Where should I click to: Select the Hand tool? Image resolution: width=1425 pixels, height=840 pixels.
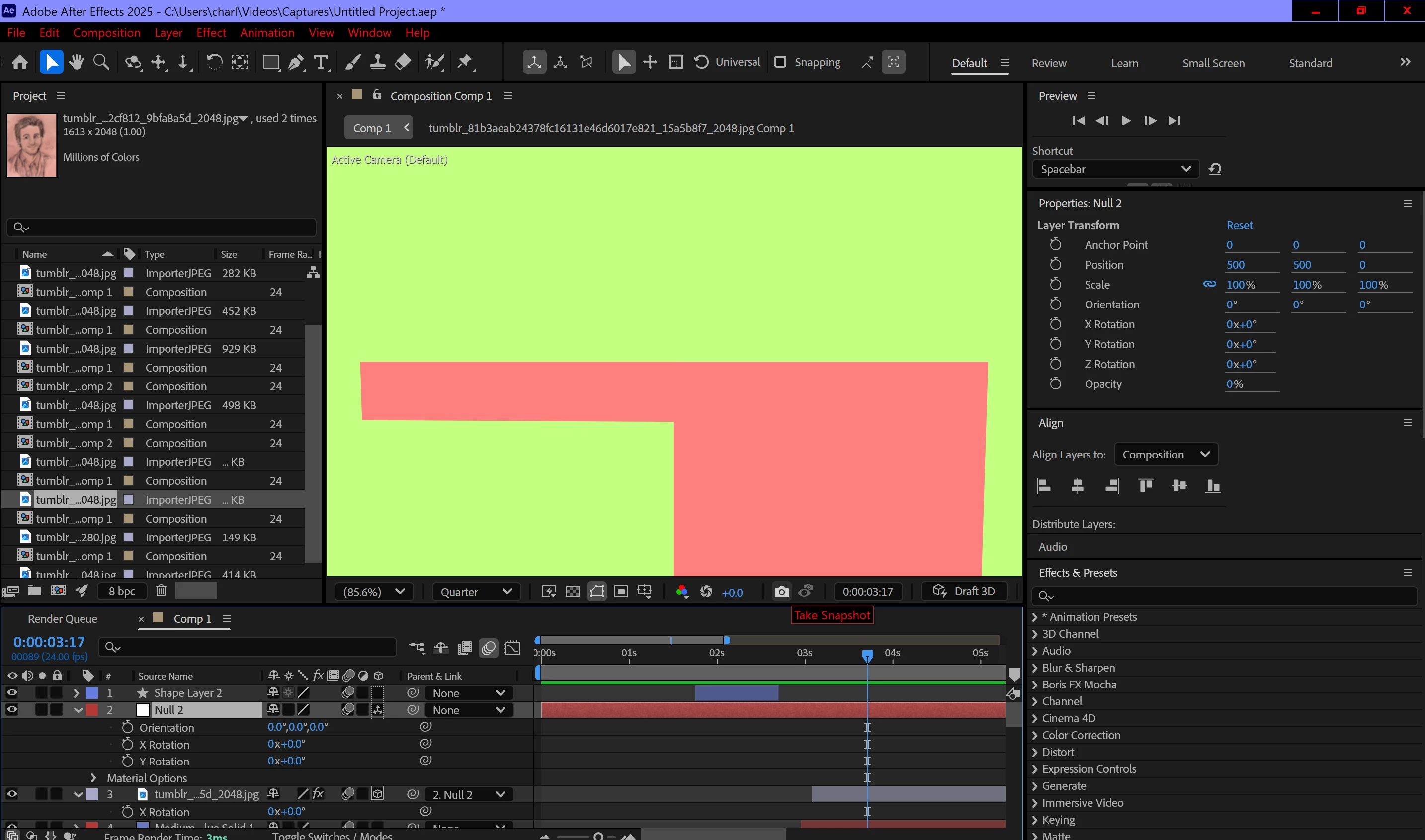[76, 62]
